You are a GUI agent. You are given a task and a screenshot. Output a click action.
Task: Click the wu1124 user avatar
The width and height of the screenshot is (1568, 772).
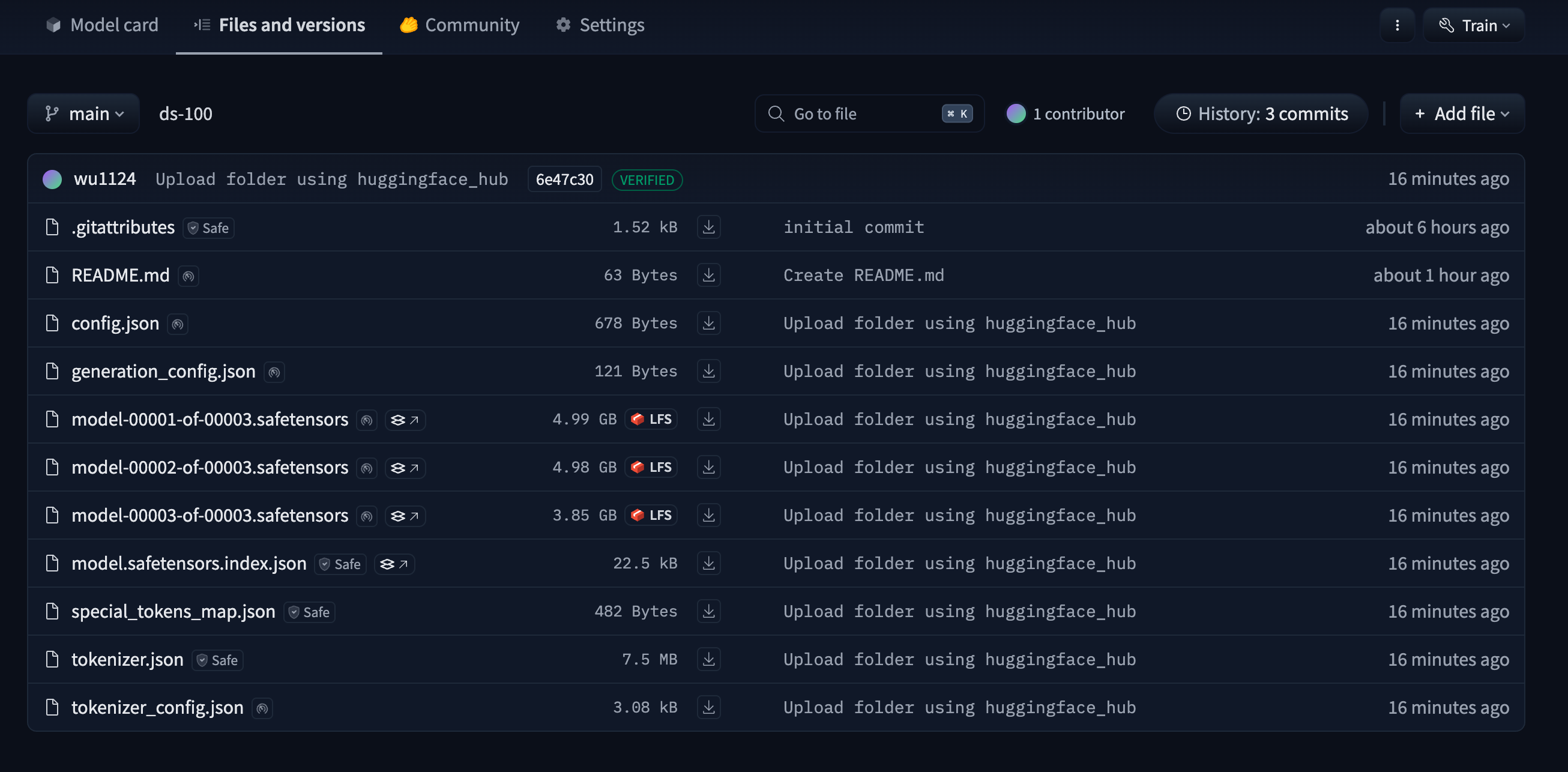tap(52, 179)
